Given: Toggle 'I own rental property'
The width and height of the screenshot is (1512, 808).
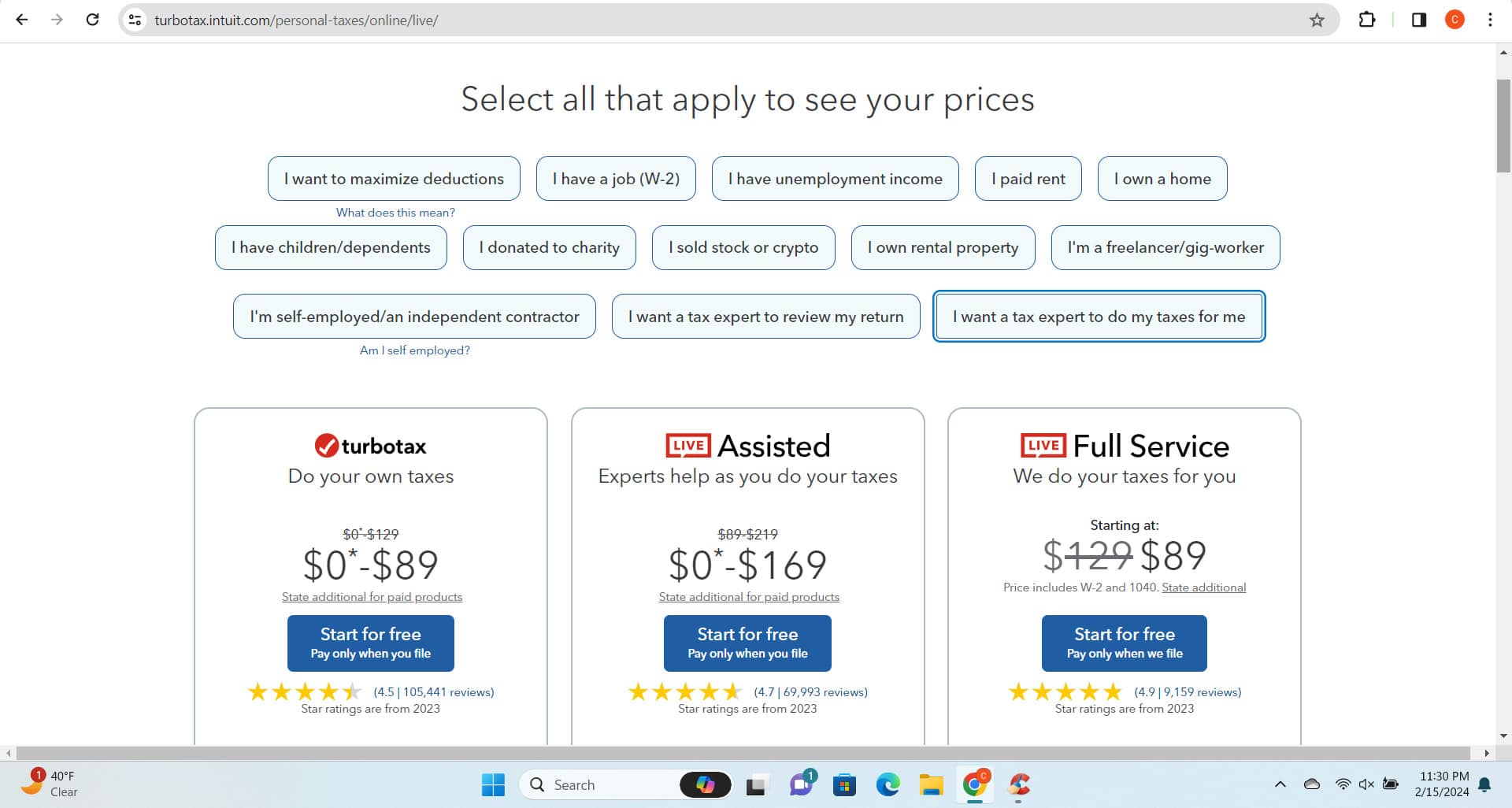Looking at the screenshot, I should click(x=943, y=247).
